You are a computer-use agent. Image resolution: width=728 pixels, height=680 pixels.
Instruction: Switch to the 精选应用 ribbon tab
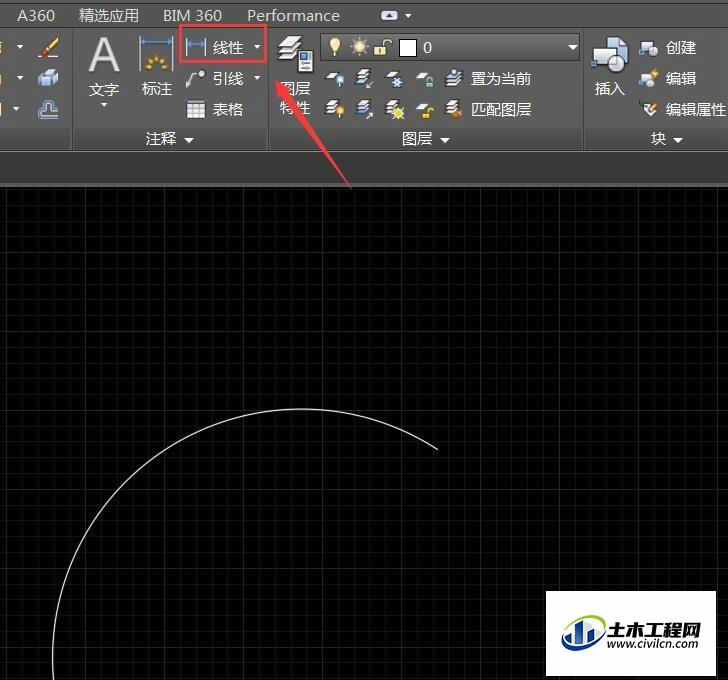point(109,15)
